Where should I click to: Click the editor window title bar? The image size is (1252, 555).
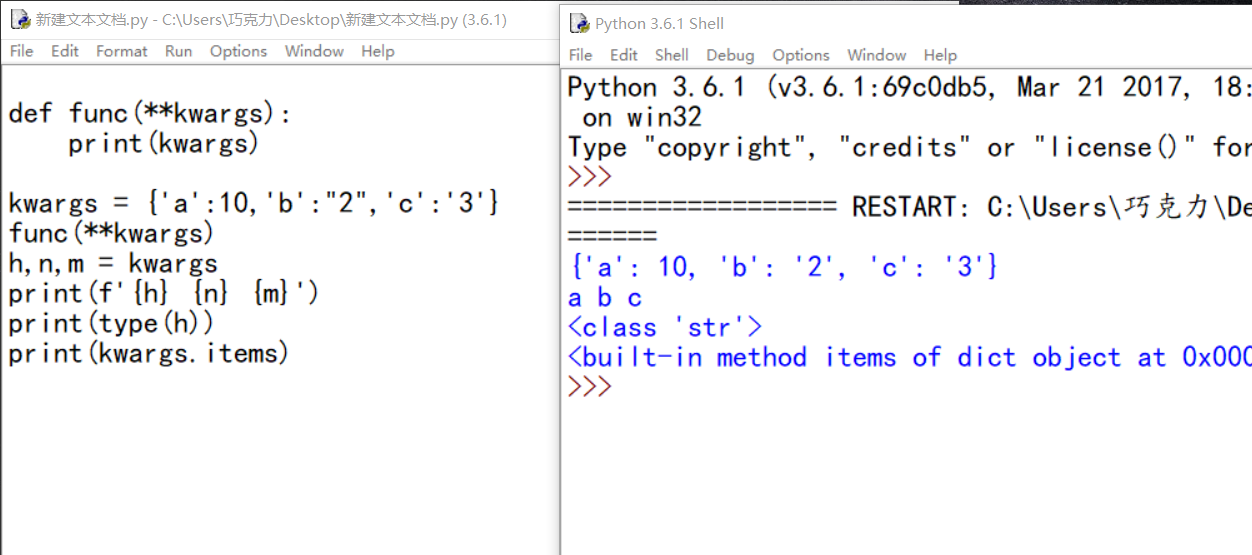click(280, 19)
